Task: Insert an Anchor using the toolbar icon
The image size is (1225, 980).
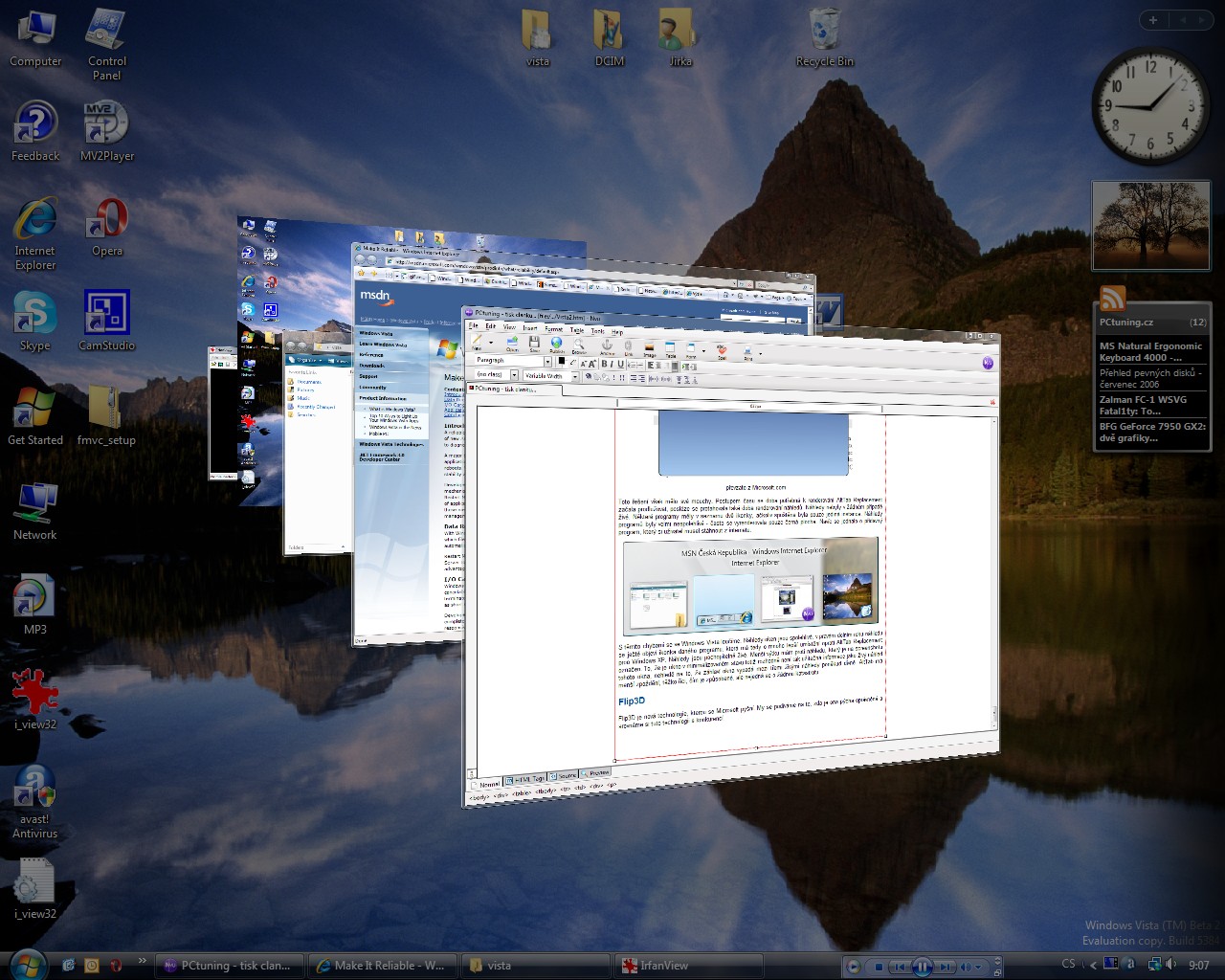Action: (607, 345)
